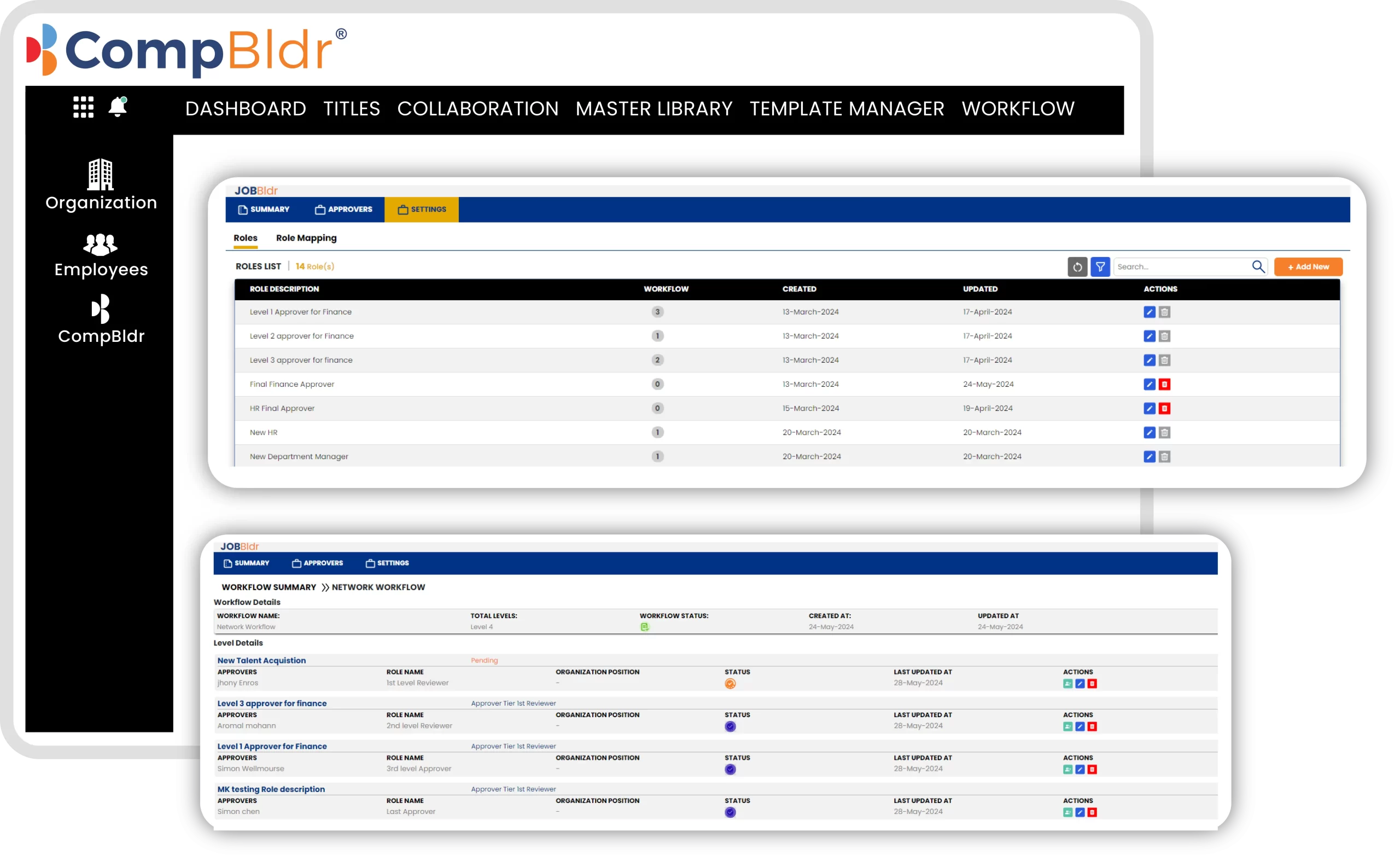Switch to SUMMARY tab in roles panel

(264, 210)
